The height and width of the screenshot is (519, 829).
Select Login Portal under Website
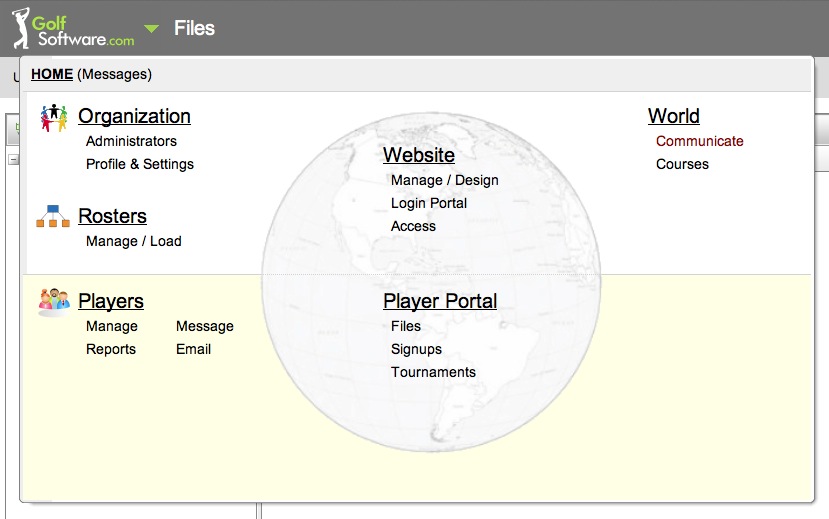429,203
